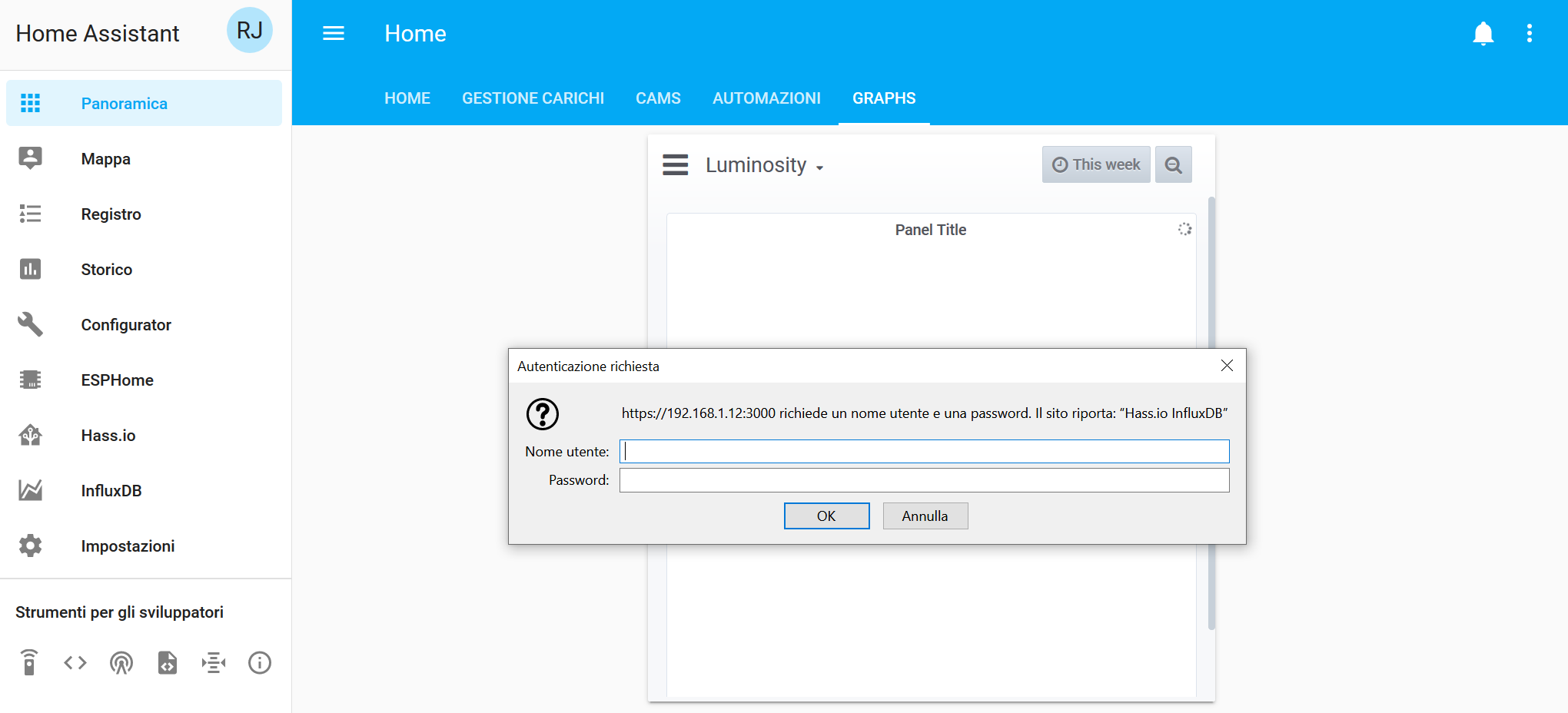Open the States developer tool (code brackets icon)
This screenshot has height=713, width=1568.
click(75, 662)
